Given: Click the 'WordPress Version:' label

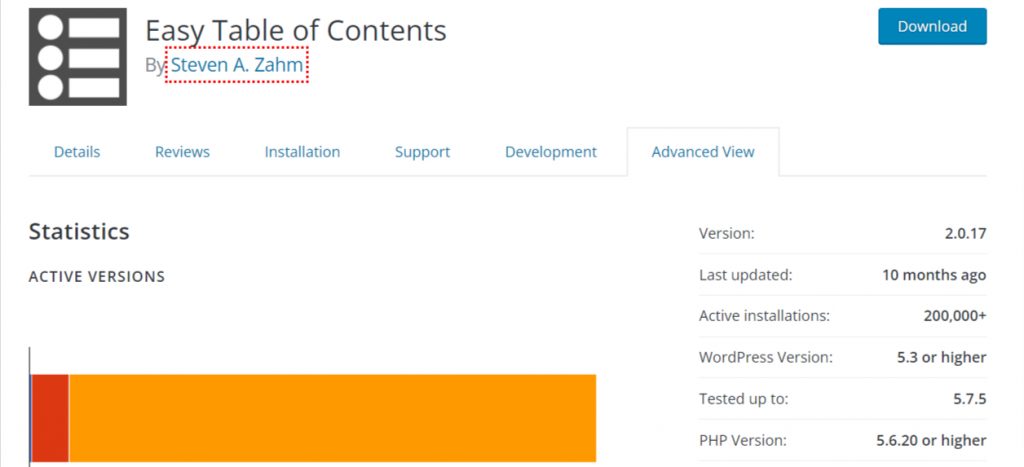Looking at the screenshot, I should (765, 358).
